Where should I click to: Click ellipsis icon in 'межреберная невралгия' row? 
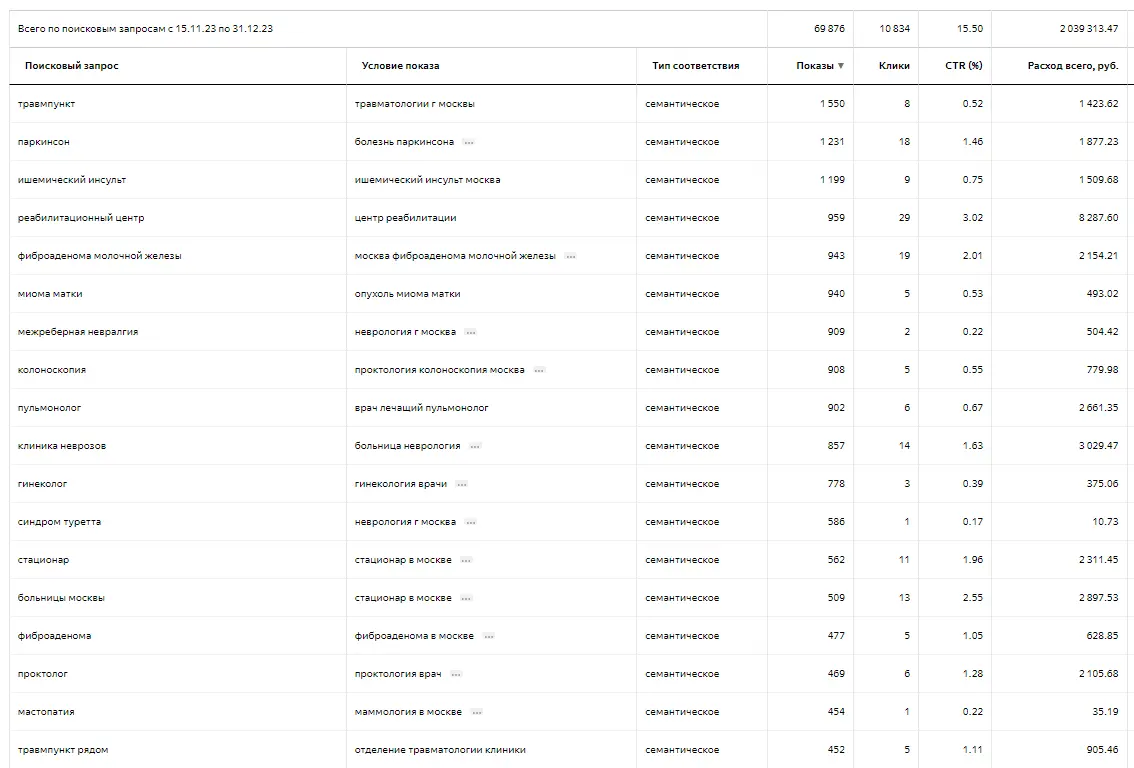pyautogui.click(x=471, y=332)
